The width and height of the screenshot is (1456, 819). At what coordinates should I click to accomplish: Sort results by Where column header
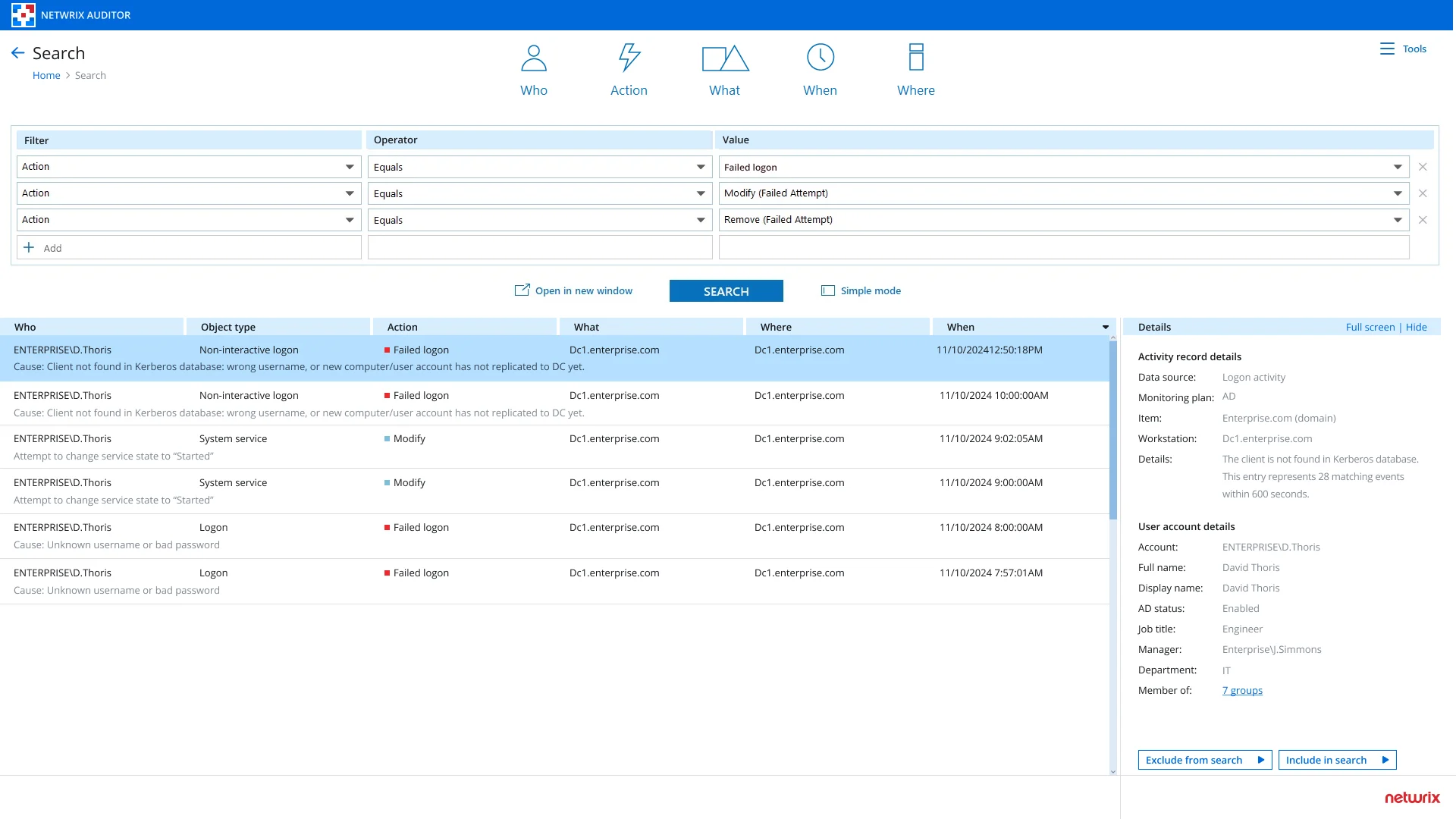pos(838,327)
